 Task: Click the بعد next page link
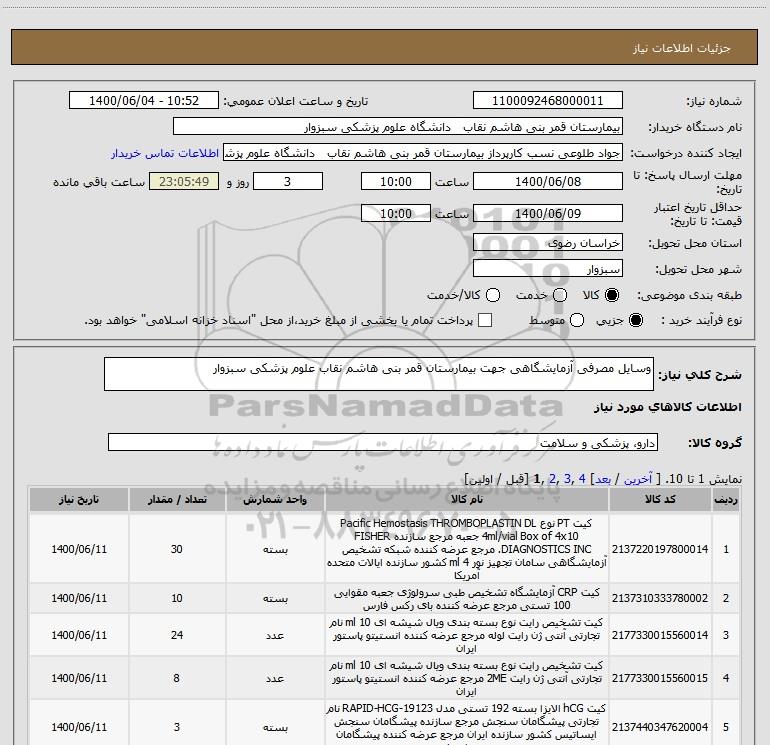603,479
